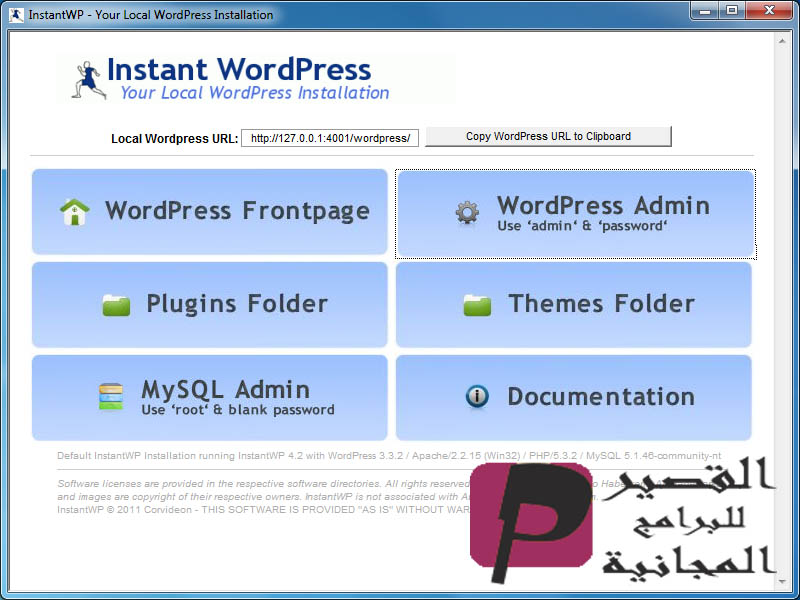The width and height of the screenshot is (800, 600).
Task: Open WordPress Frontpage button label
Action: 237,211
